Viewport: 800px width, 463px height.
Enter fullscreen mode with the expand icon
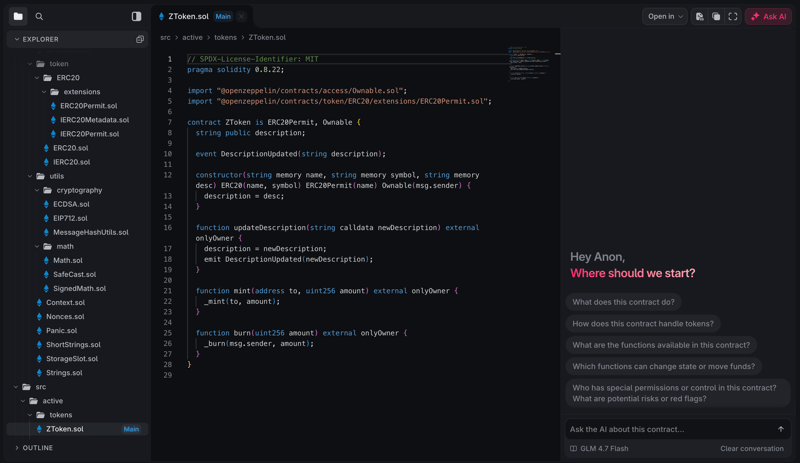[733, 16]
